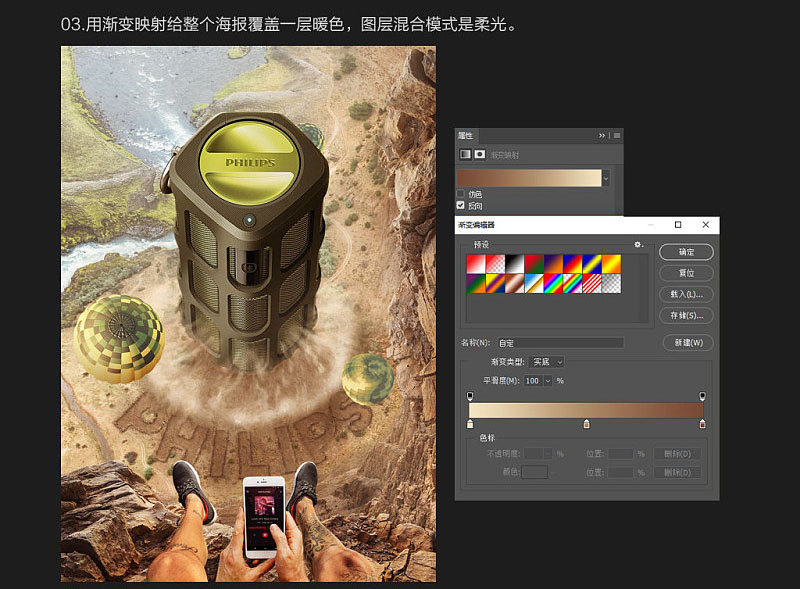Select the copper gradient preset
Image resolution: width=800 pixels, height=589 pixels.
coord(514,283)
